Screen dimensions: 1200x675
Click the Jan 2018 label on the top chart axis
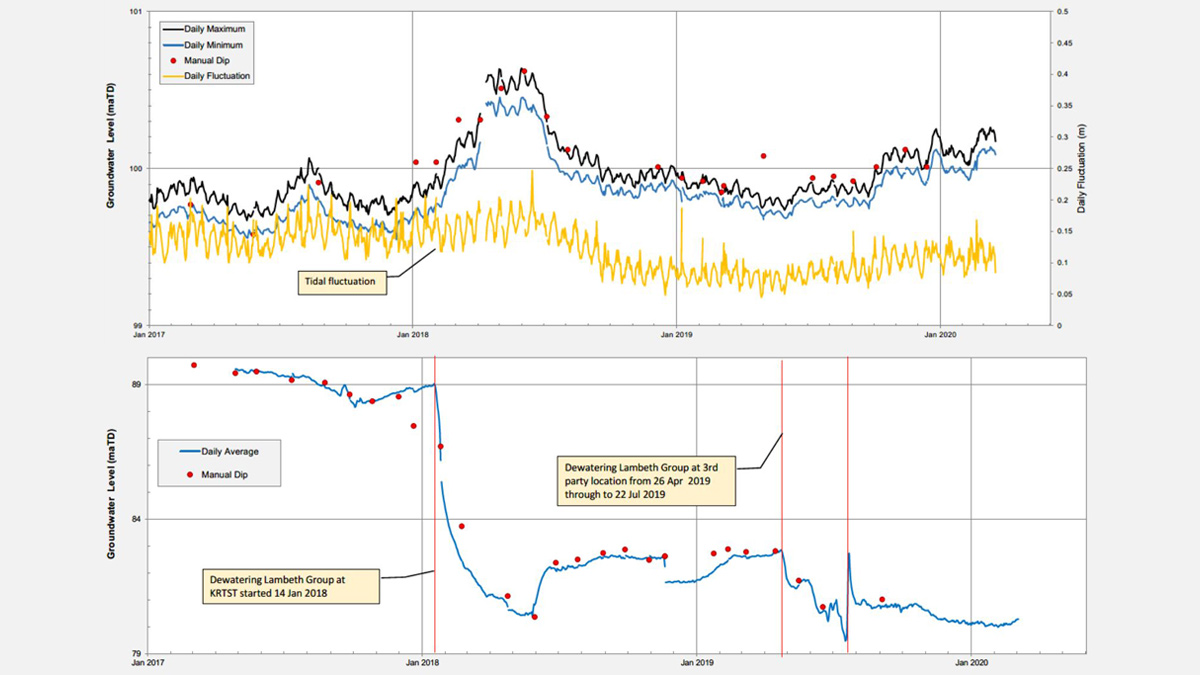412,336
